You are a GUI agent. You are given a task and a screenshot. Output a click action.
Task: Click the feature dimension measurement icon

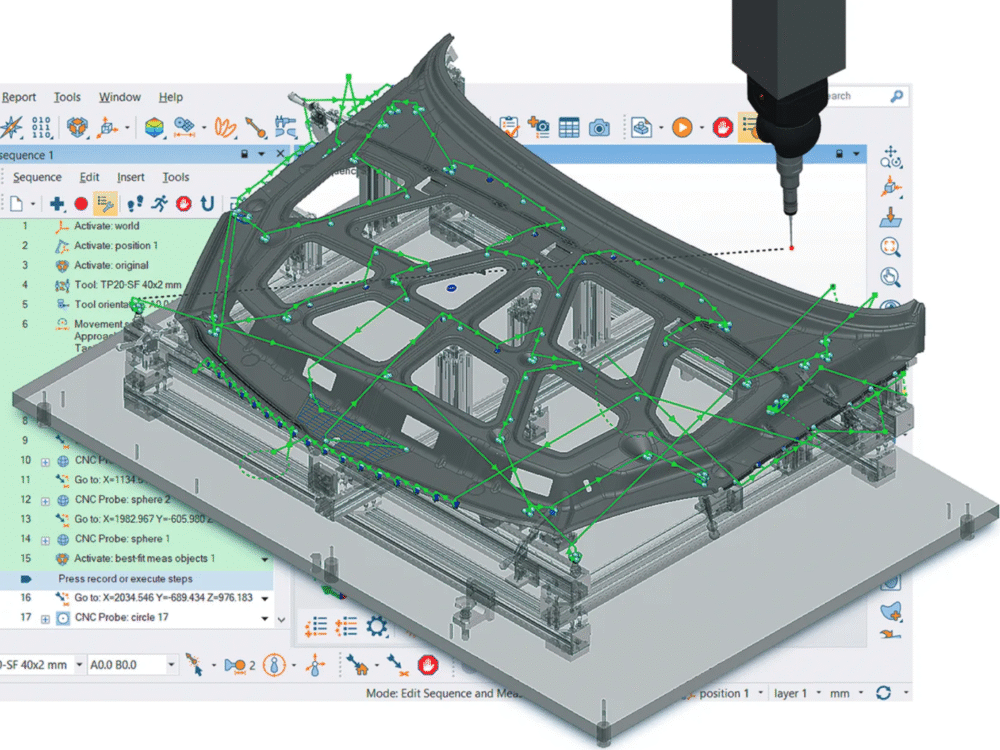pos(185,127)
